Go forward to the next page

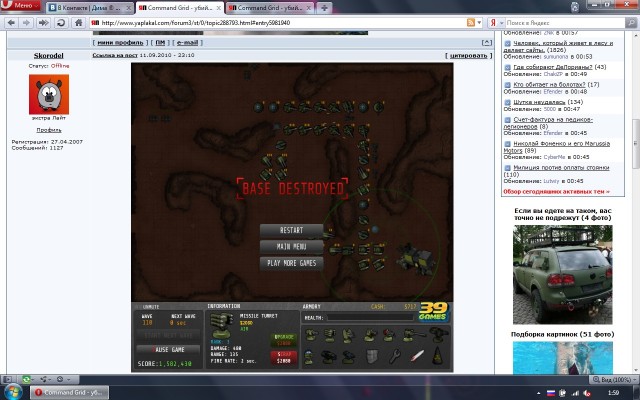(x=26, y=23)
